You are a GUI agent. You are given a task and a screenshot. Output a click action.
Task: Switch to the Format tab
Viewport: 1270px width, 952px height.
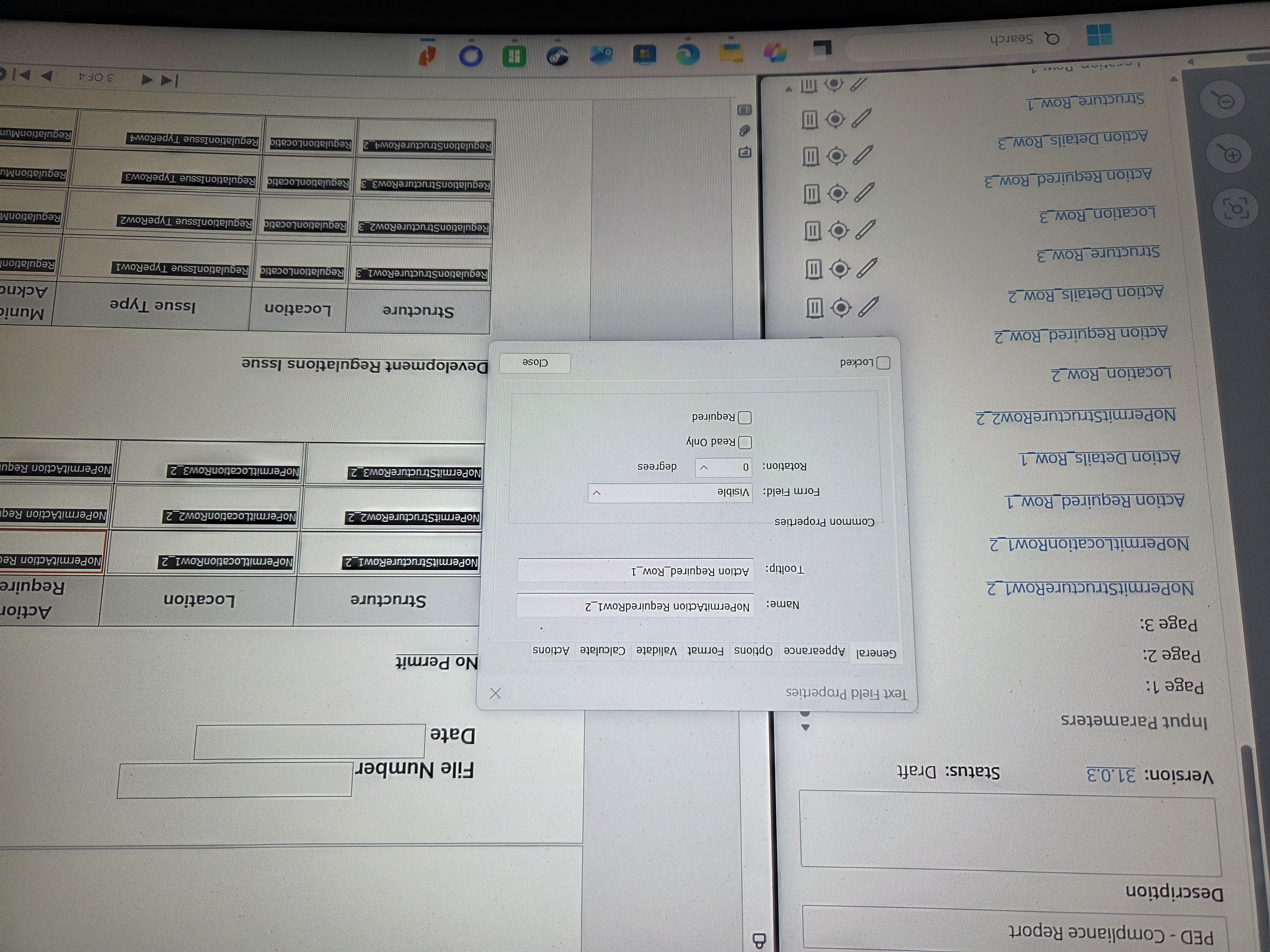(705, 651)
